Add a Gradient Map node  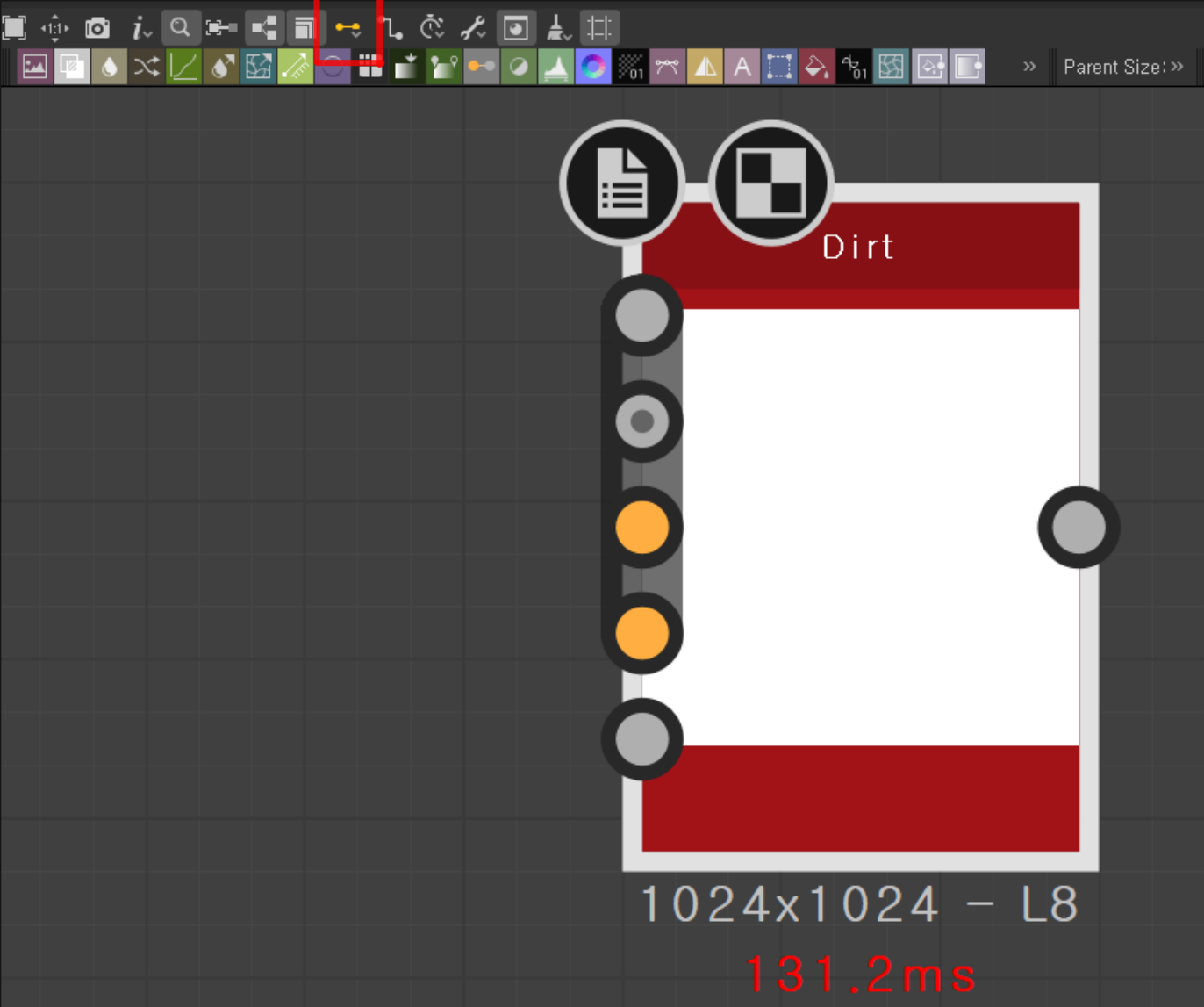(444, 67)
